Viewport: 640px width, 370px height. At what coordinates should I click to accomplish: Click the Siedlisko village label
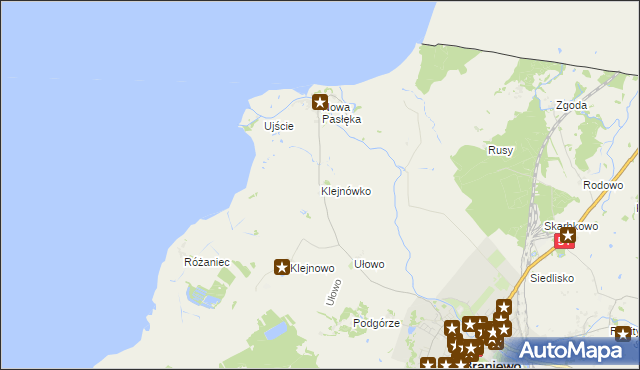[x=552, y=278]
